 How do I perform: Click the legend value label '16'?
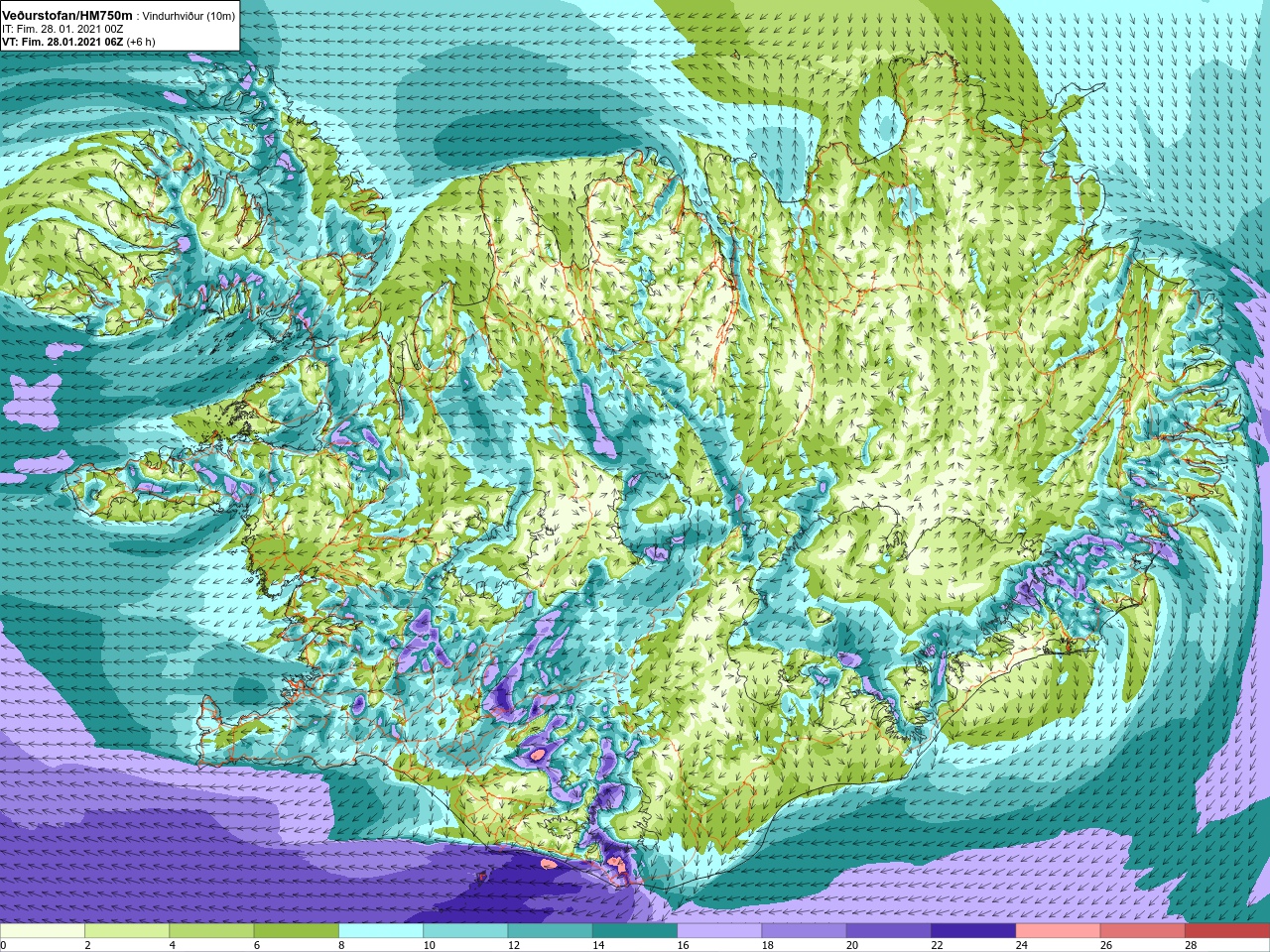(x=683, y=945)
